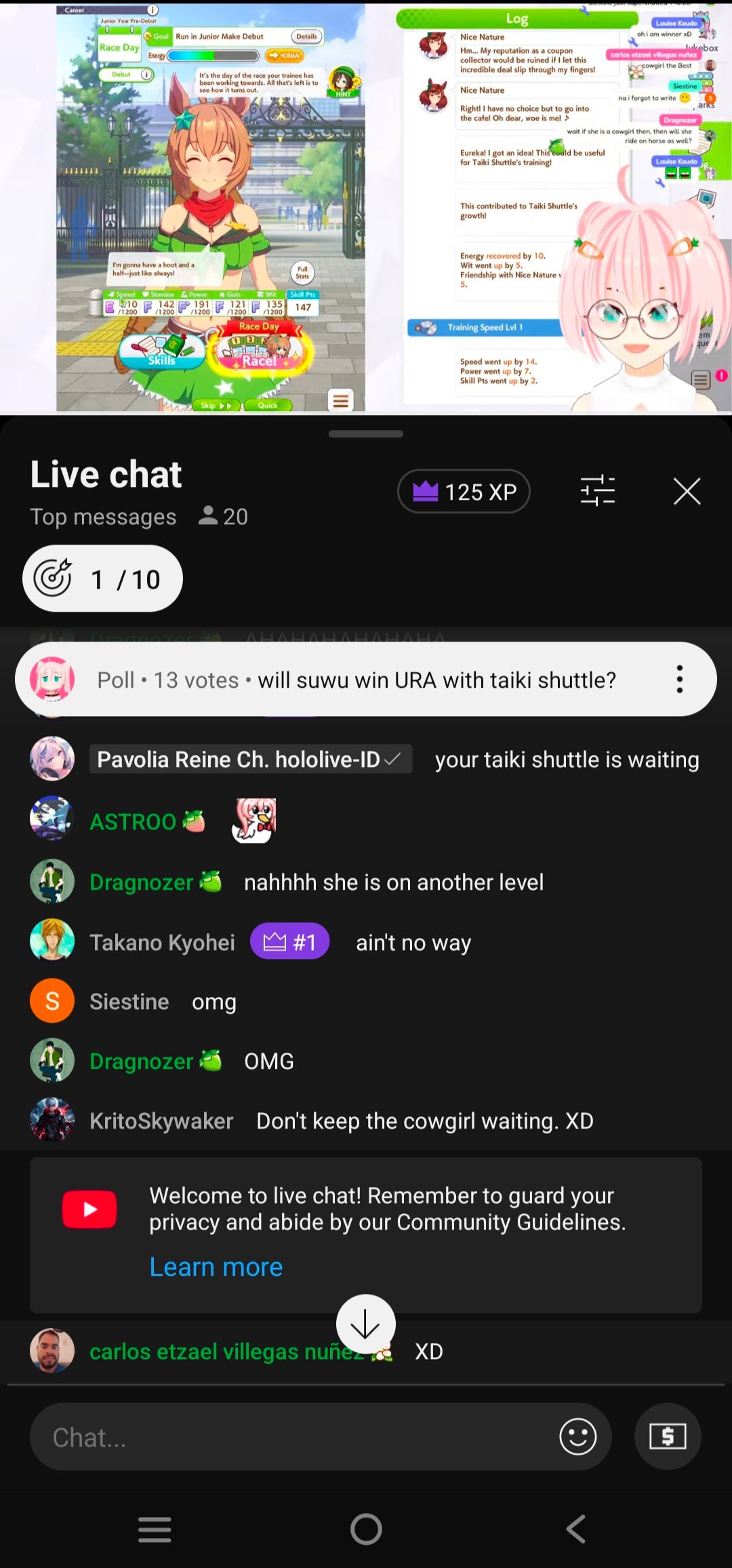Tap Takano Kyohei's #1 crown badge
Screen dimensions: 732x1568
290,941
